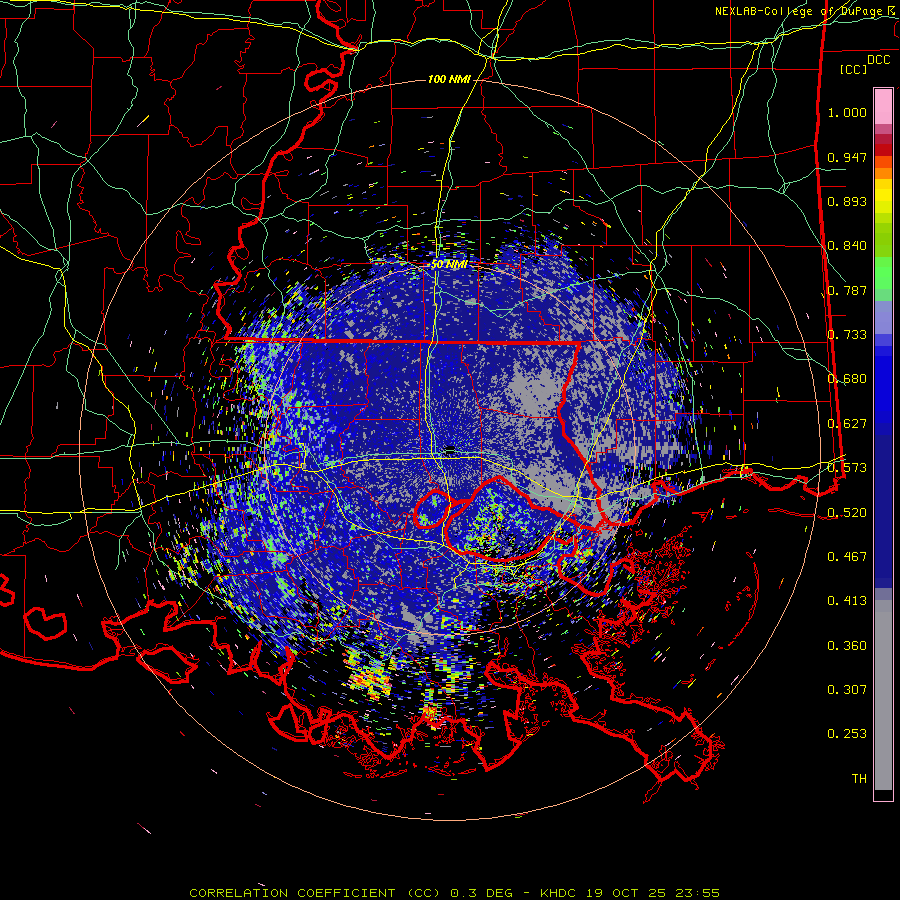Image resolution: width=900 pixels, height=900 pixels.
Task: Pick the red segment of the color bar
Action: coord(883,149)
